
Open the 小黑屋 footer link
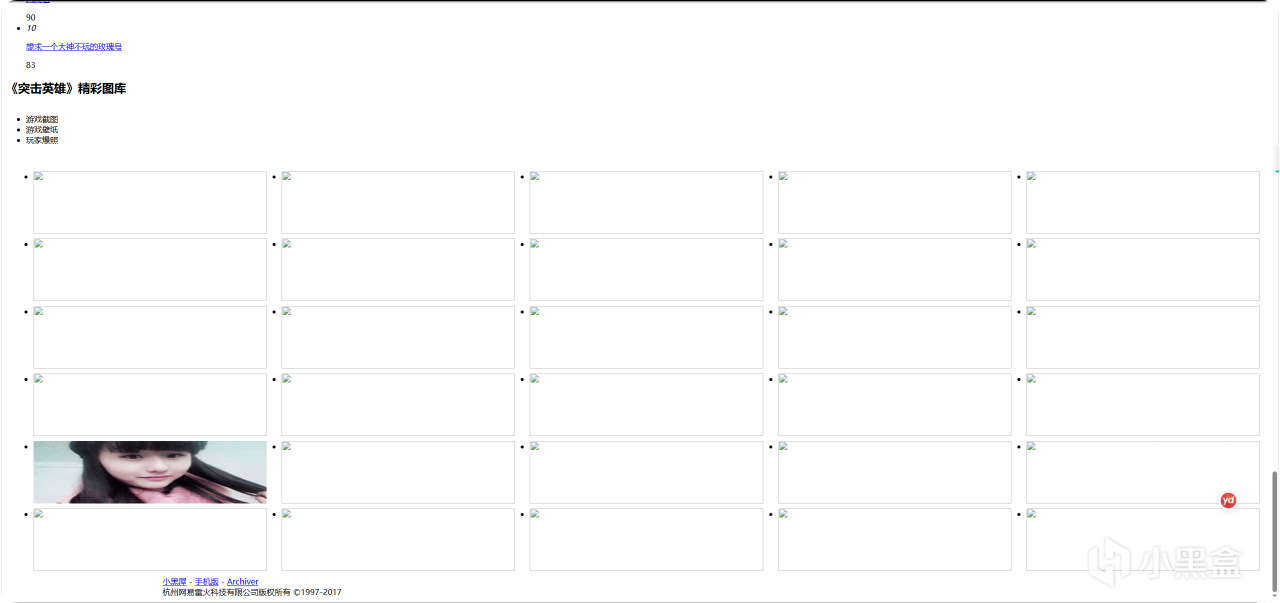(174, 581)
